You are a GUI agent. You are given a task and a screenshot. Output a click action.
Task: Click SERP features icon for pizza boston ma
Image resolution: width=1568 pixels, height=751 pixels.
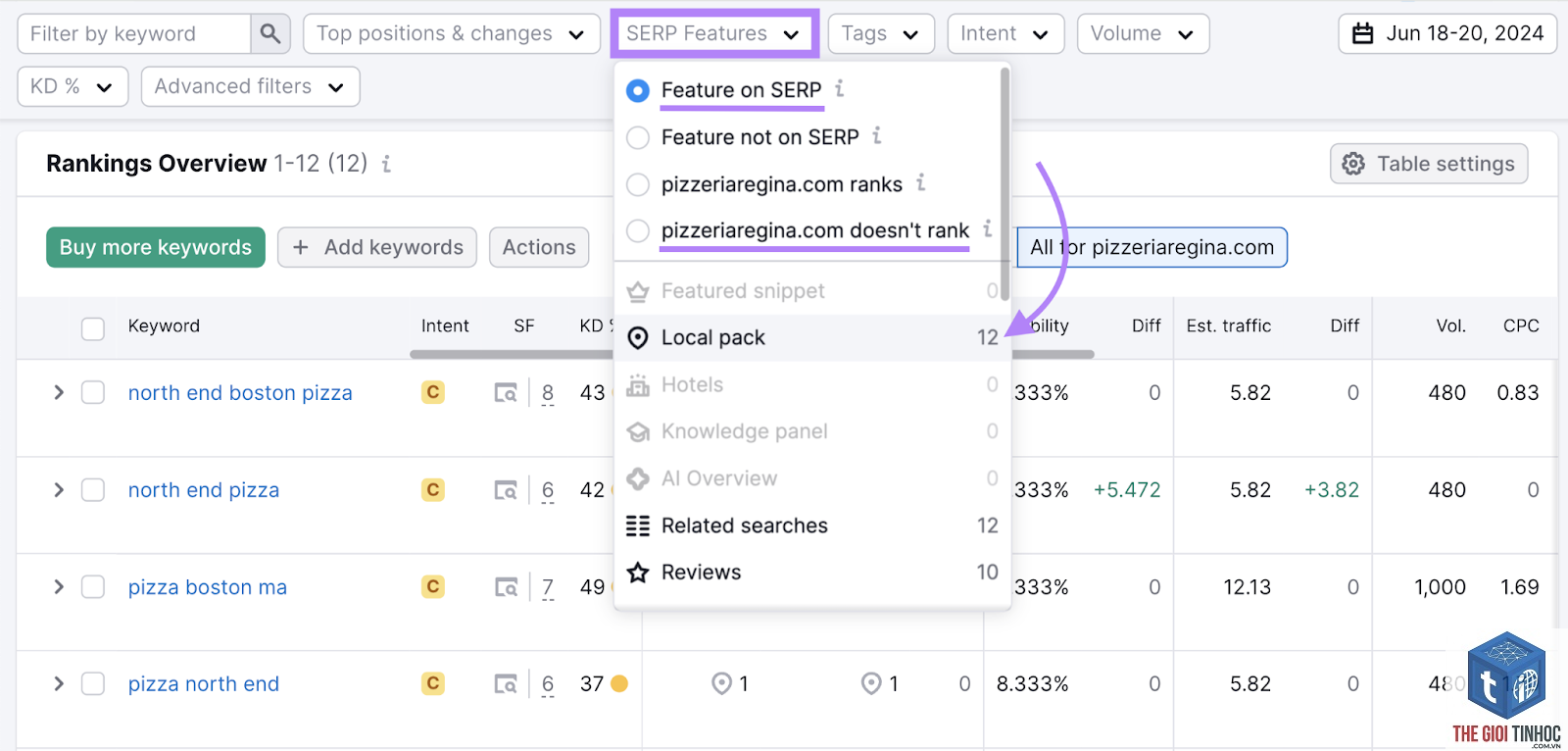point(506,587)
